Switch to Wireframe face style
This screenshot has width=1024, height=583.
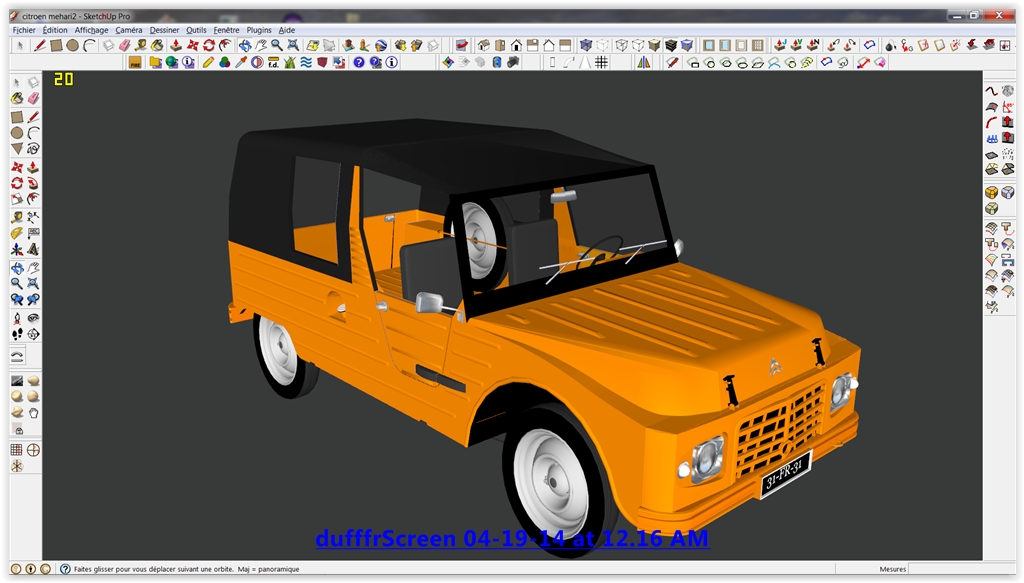(x=622, y=45)
